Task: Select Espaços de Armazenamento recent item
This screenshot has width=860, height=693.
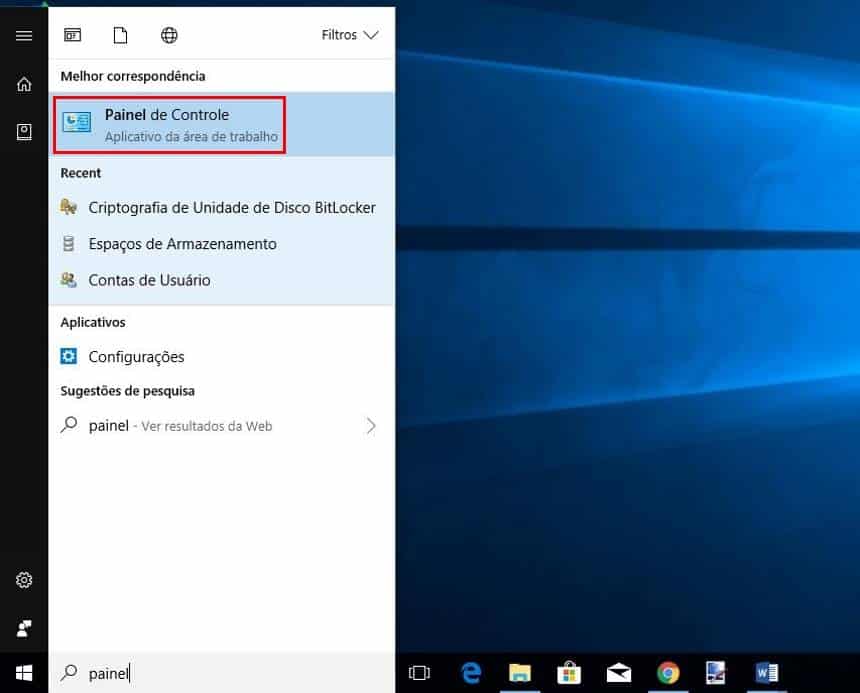Action: [182, 244]
